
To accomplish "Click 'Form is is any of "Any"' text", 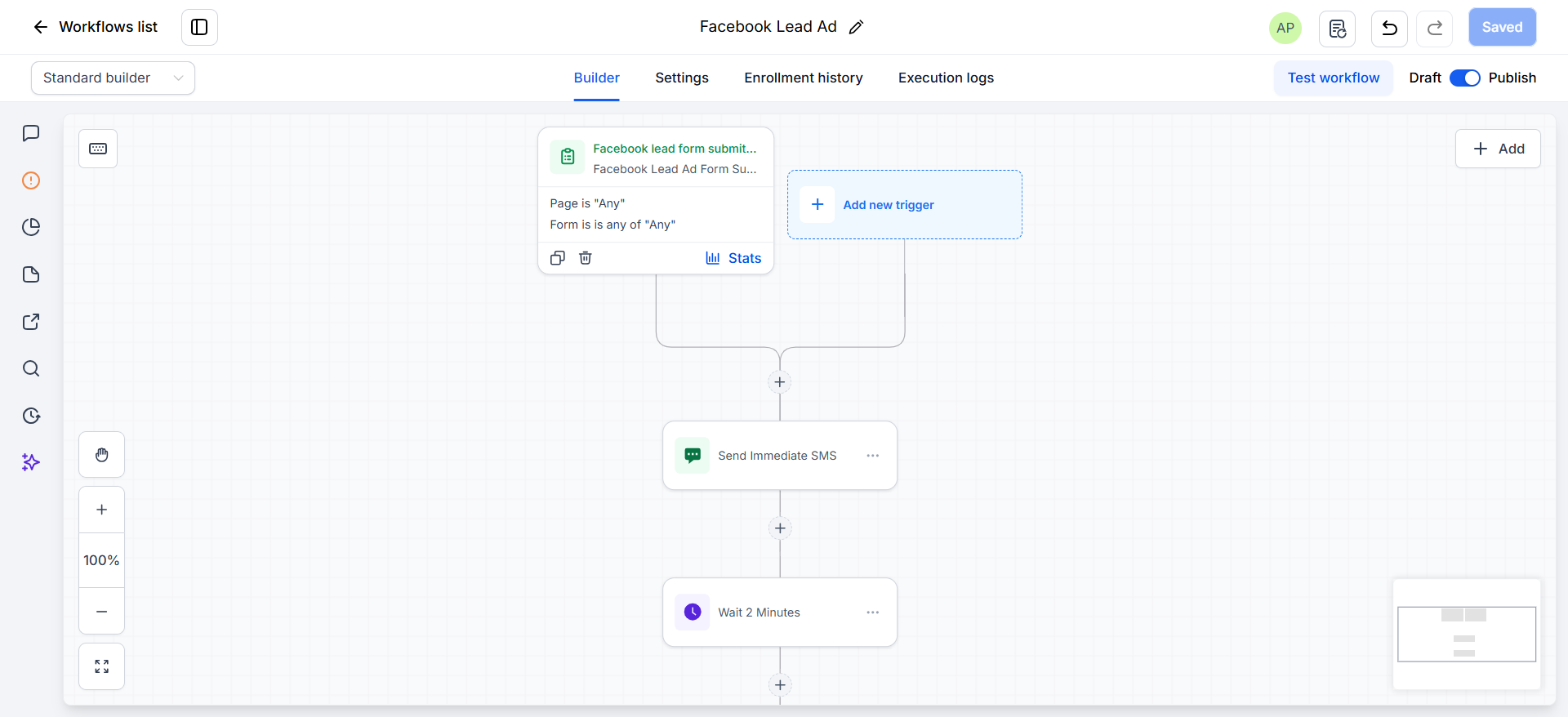I will coord(612,225).
